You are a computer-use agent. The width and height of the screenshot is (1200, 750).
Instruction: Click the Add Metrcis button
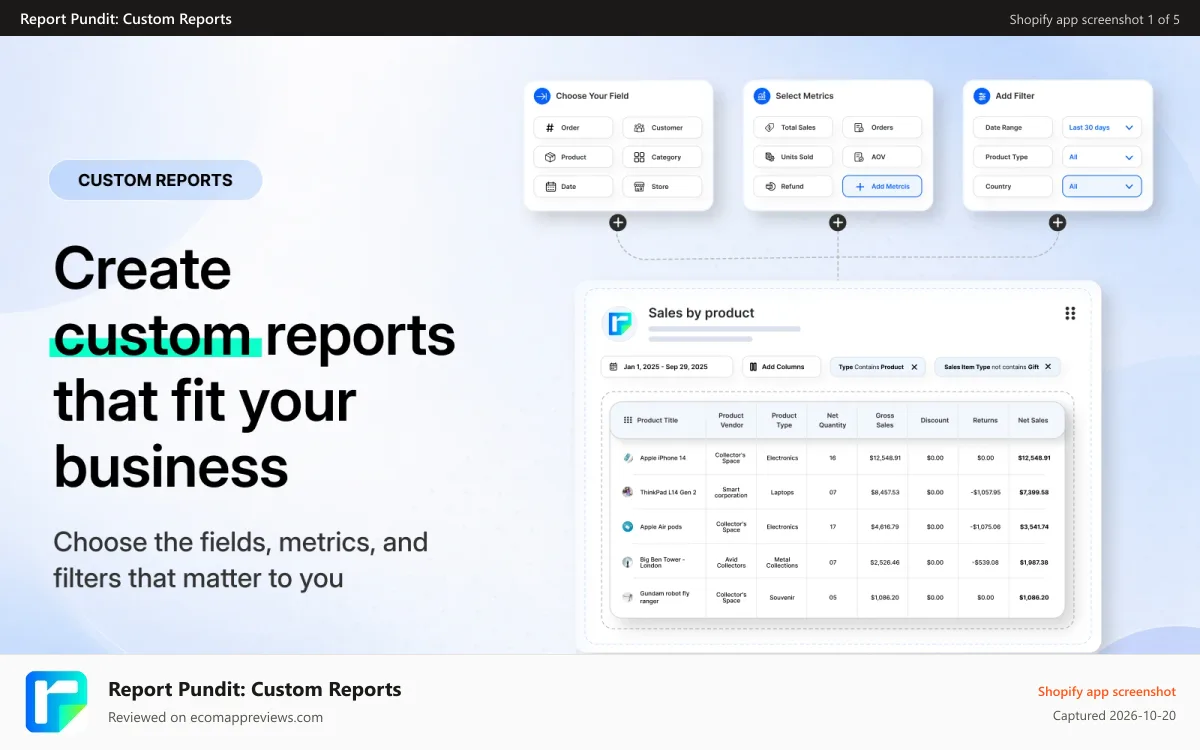882,186
